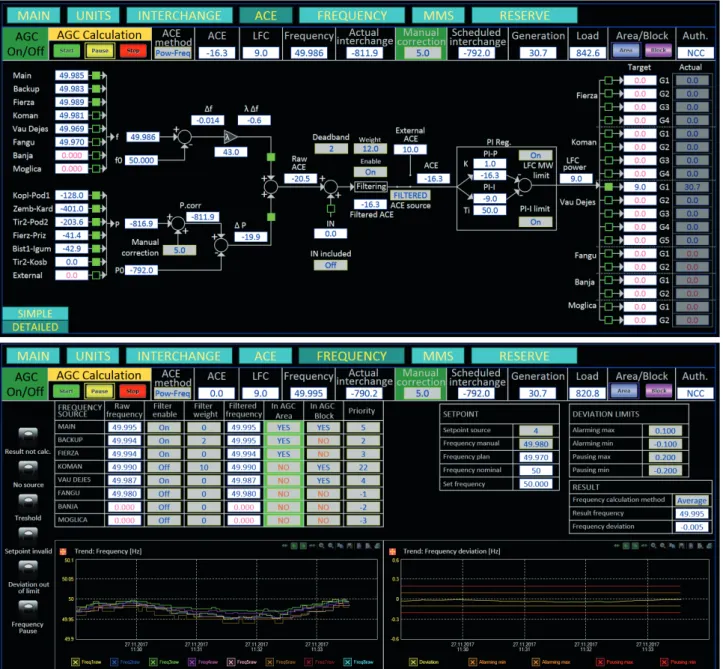Open the UNITS tab on the ACE screen

click(x=93, y=16)
